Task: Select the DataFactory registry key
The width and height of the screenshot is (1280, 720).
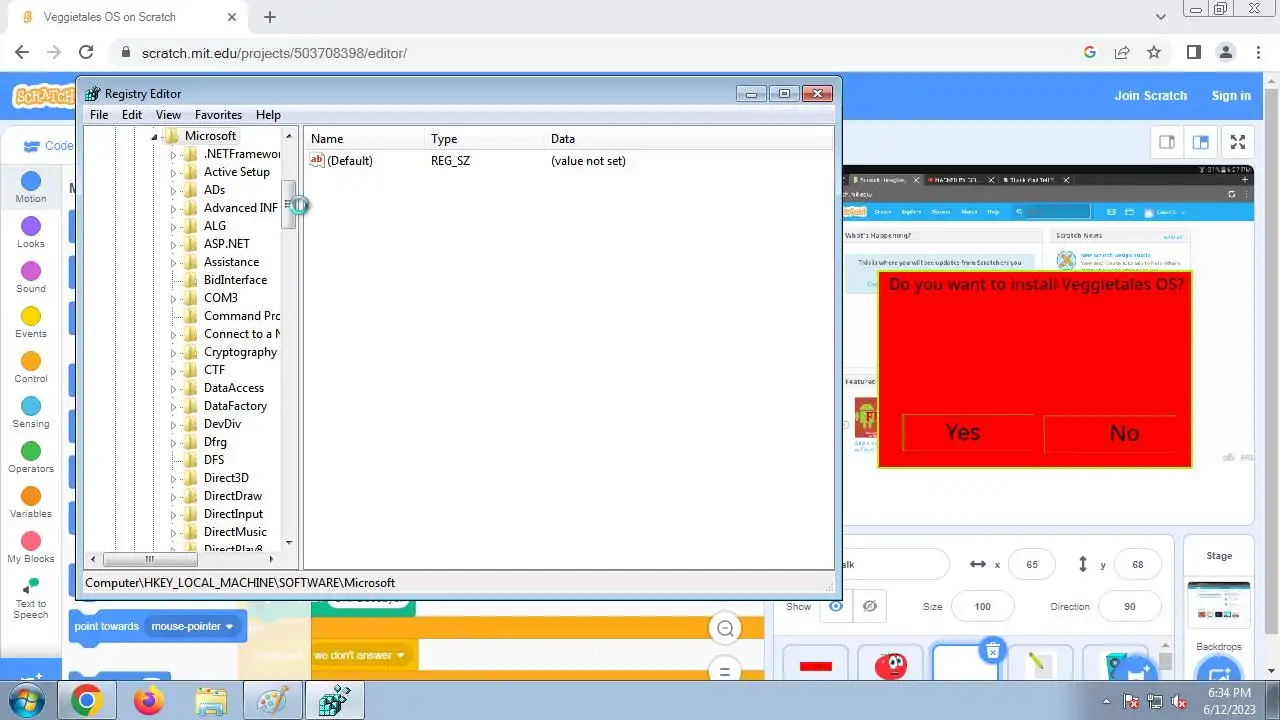Action: [x=235, y=406]
